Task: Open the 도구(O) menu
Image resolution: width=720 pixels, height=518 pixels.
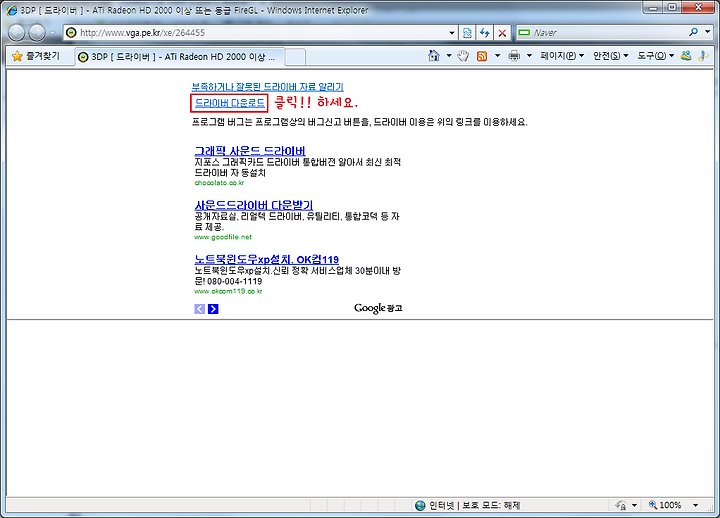Action: click(x=655, y=56)
